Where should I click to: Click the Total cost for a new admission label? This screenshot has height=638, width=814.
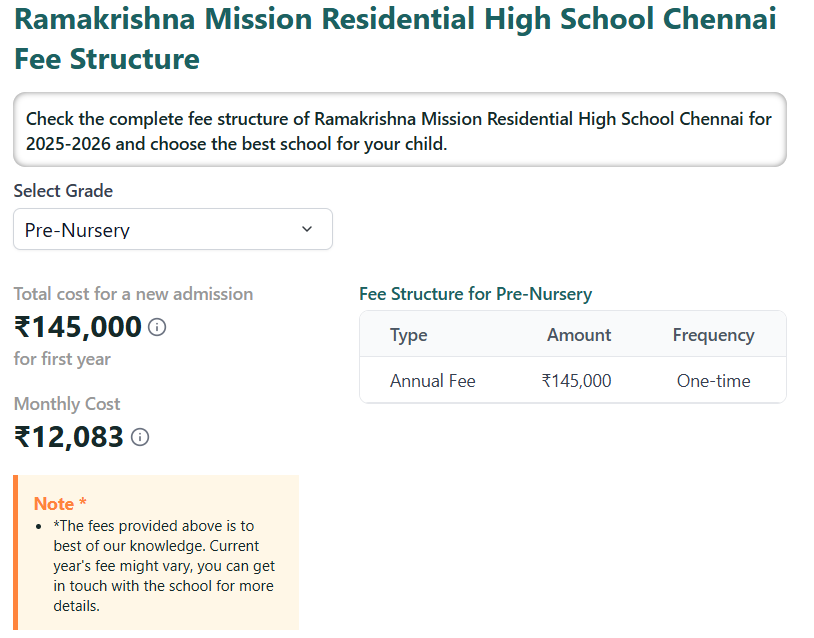click(133, 294)
